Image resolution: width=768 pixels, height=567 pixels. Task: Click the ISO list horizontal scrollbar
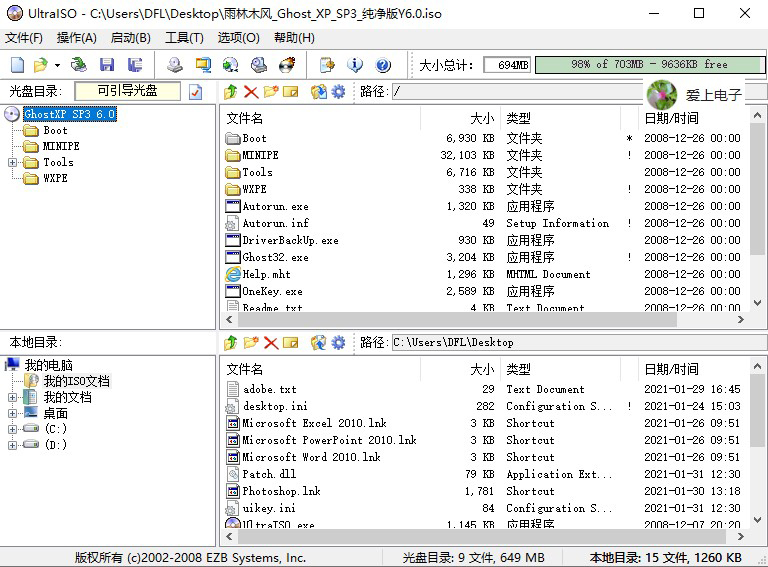pyautogui.click(x=457, y=320)
